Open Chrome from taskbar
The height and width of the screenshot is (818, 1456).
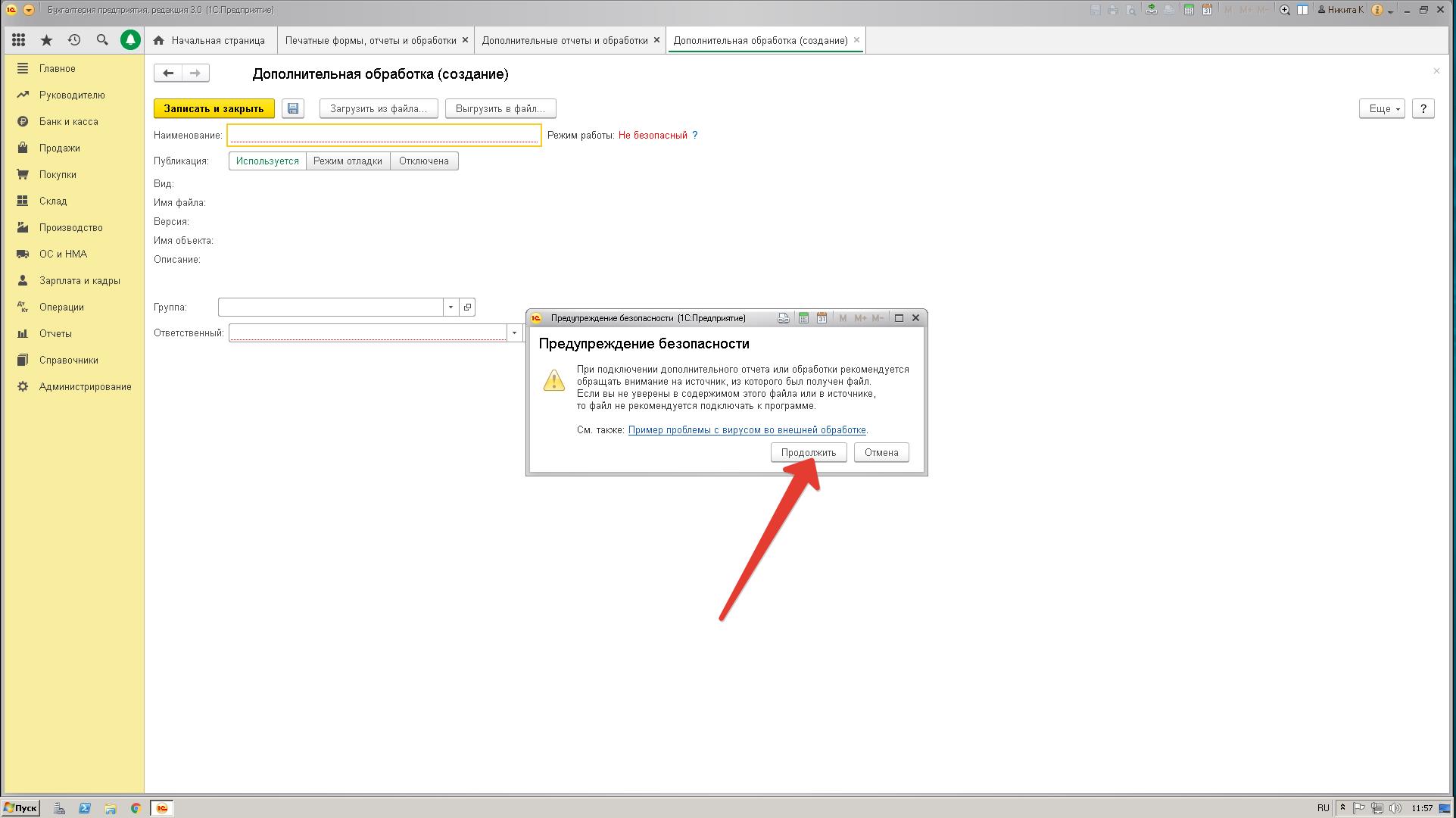(x=136, y=808)
